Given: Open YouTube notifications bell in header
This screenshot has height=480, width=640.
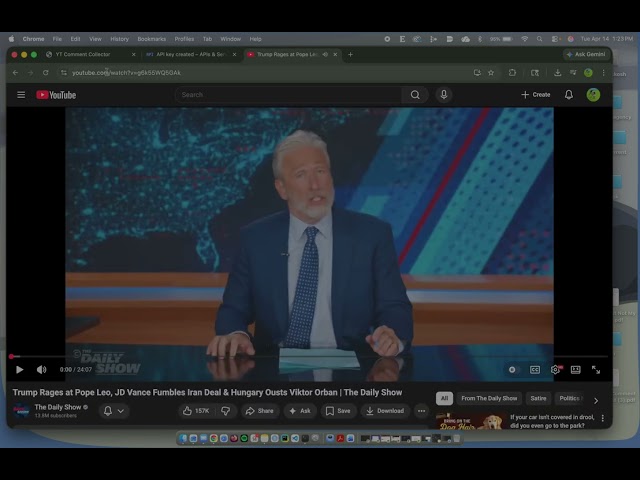Looking at the screenshot, I should [569, 95].
